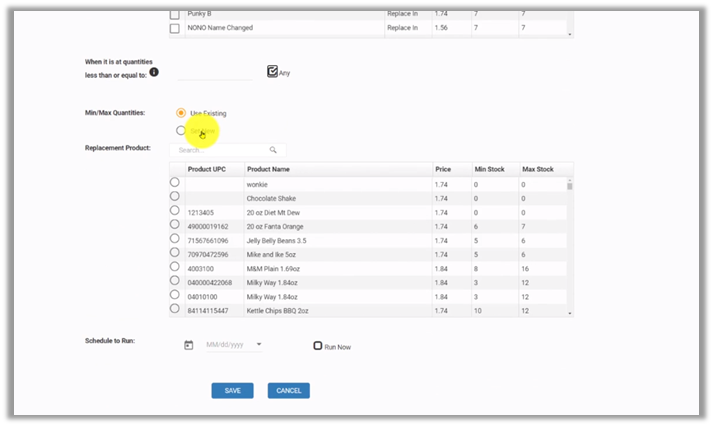
Task: Click the Product Name column header
Action: pyautogui.click(x=268, y=169)
